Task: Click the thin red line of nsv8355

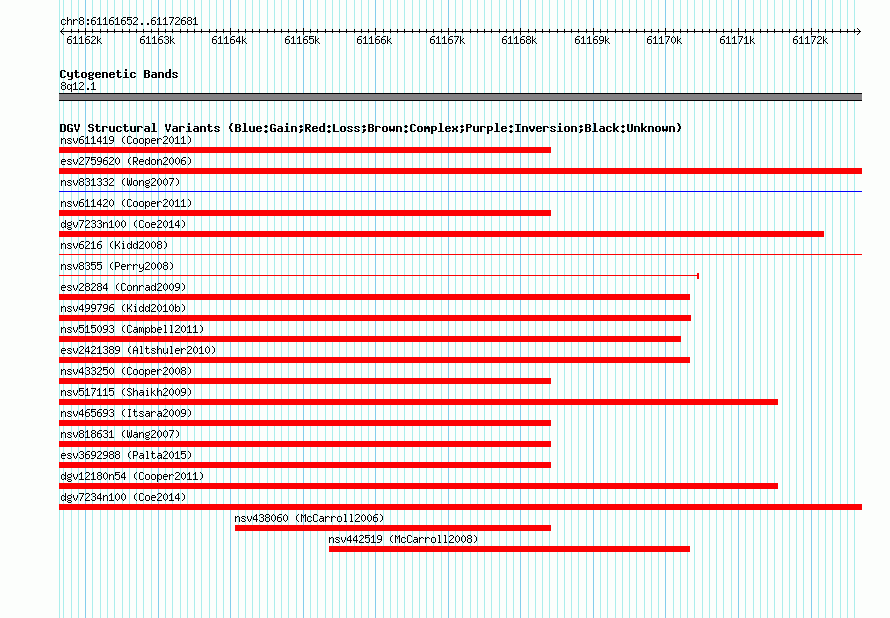Action: pos(379,276)
